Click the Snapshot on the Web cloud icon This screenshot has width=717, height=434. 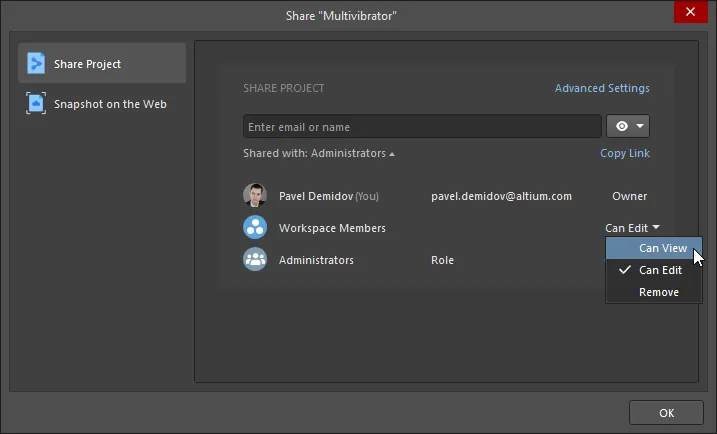coord(36,103)
